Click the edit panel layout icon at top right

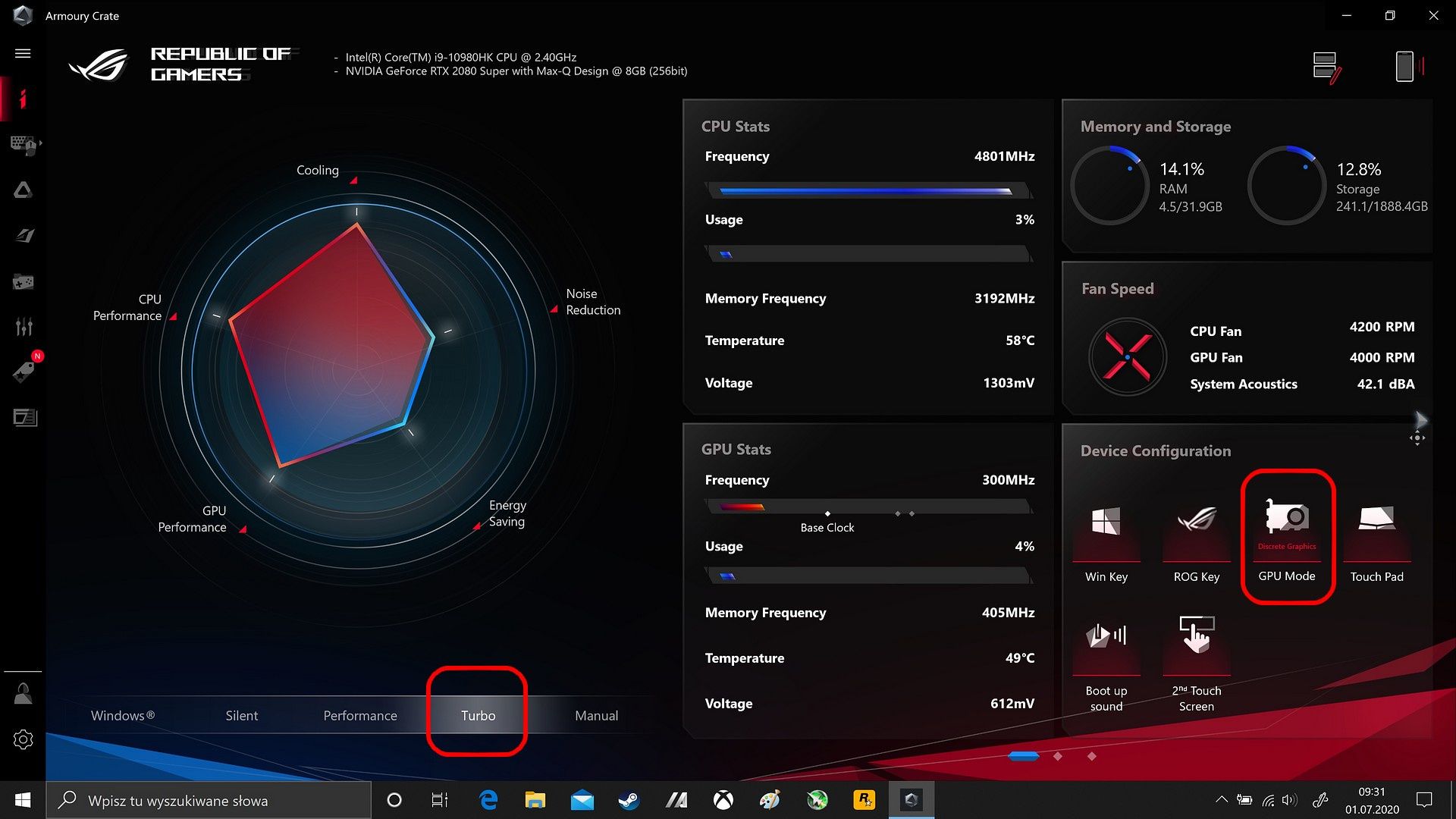[x=1326, y=67]
